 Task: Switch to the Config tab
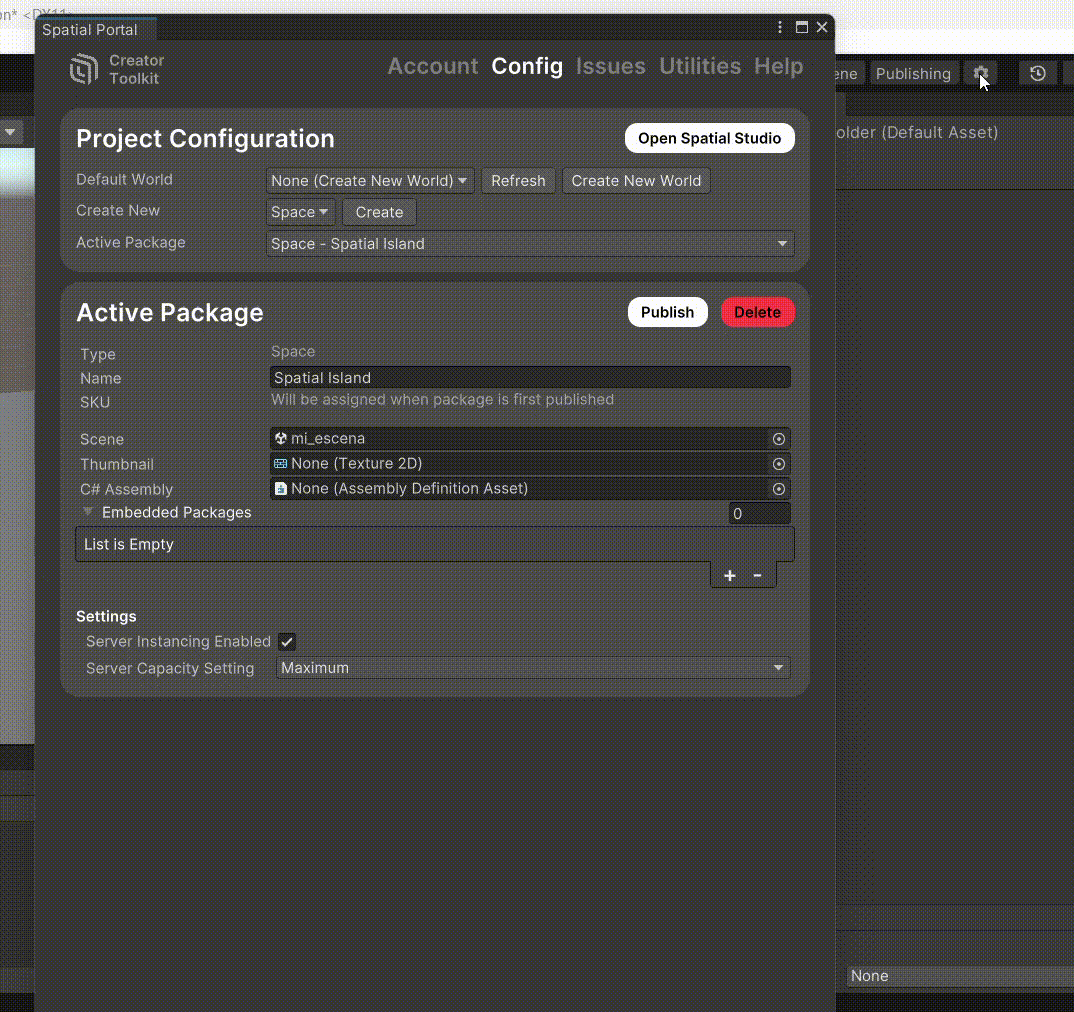(527, 66)
